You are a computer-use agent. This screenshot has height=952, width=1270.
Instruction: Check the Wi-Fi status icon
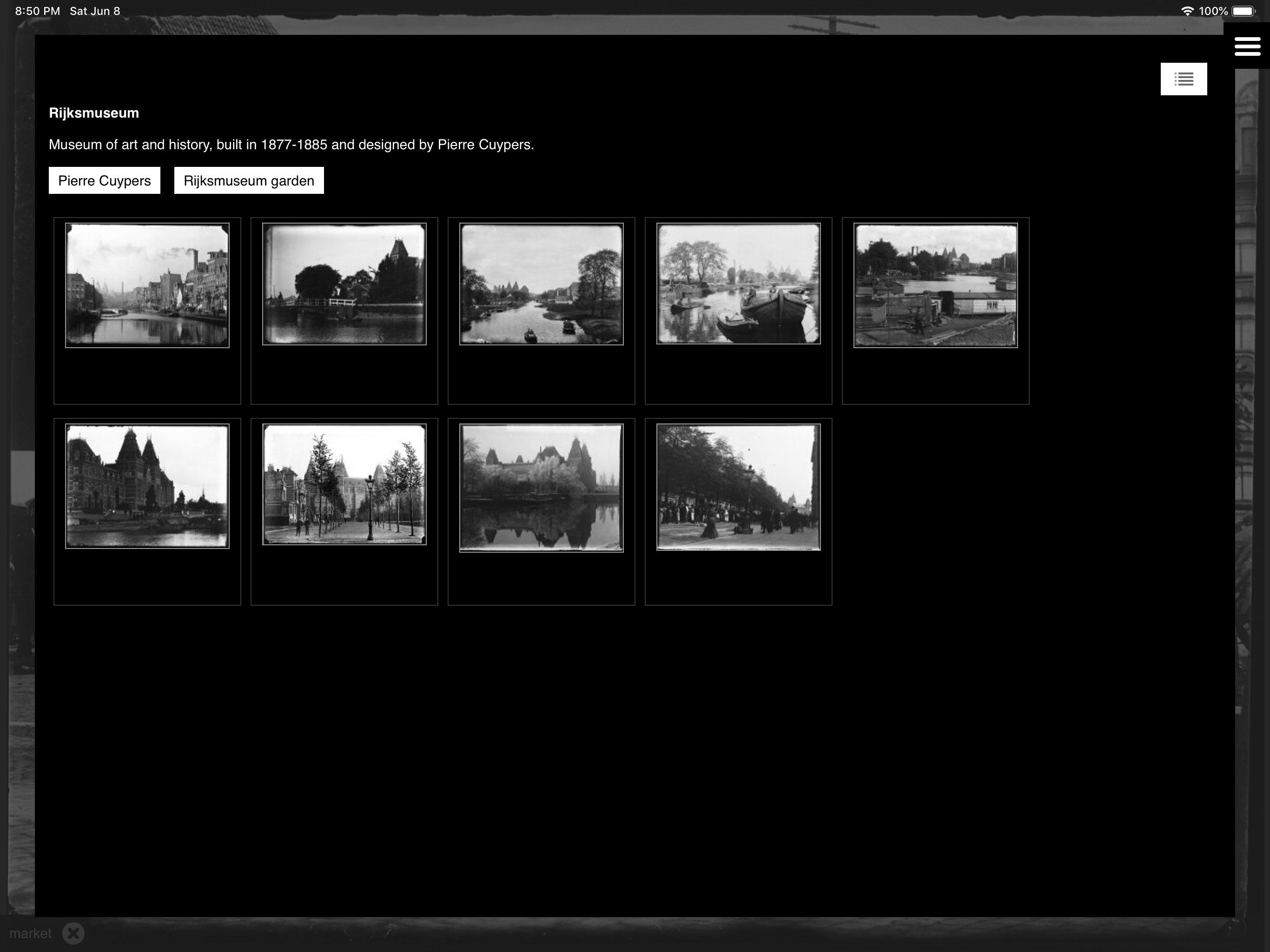pyautogui.click(x=1187, y=11)
